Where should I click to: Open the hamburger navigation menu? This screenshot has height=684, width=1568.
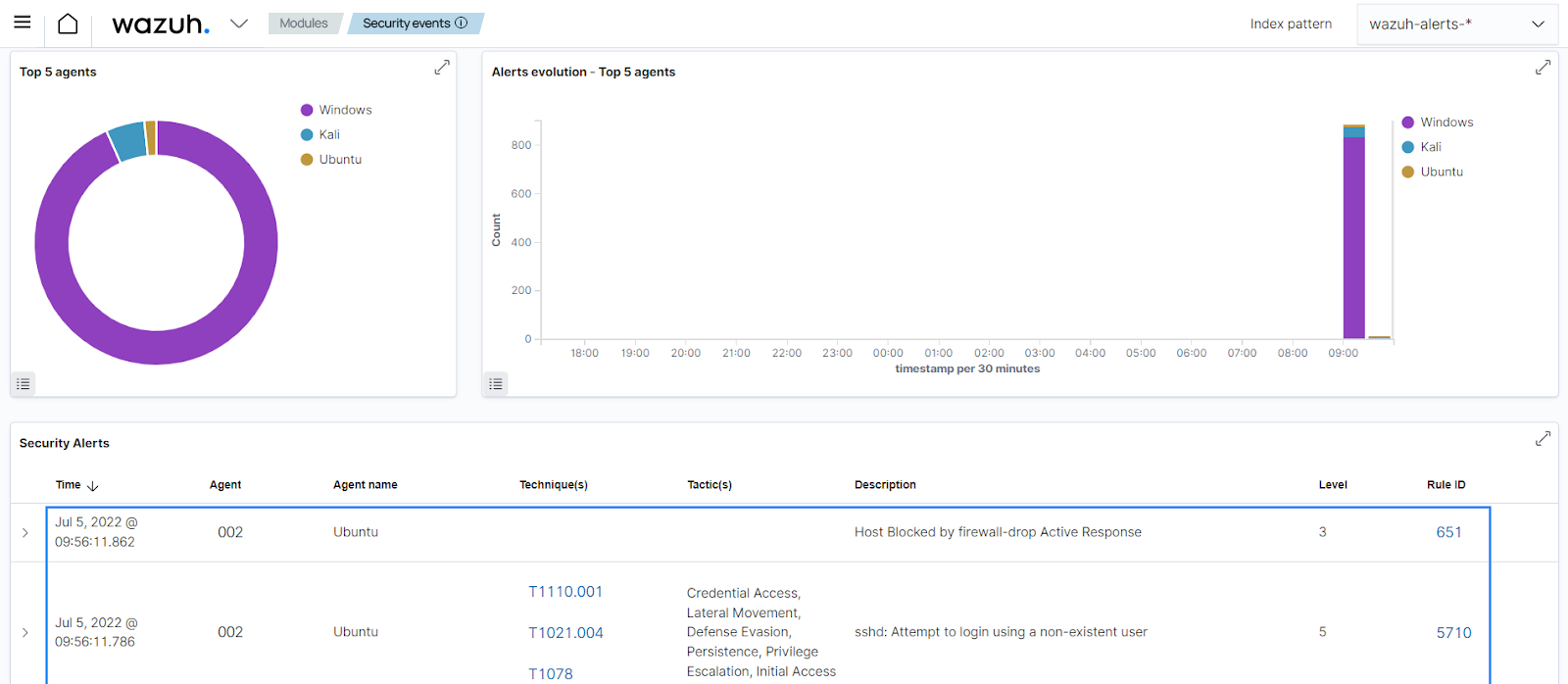(22, 23)
